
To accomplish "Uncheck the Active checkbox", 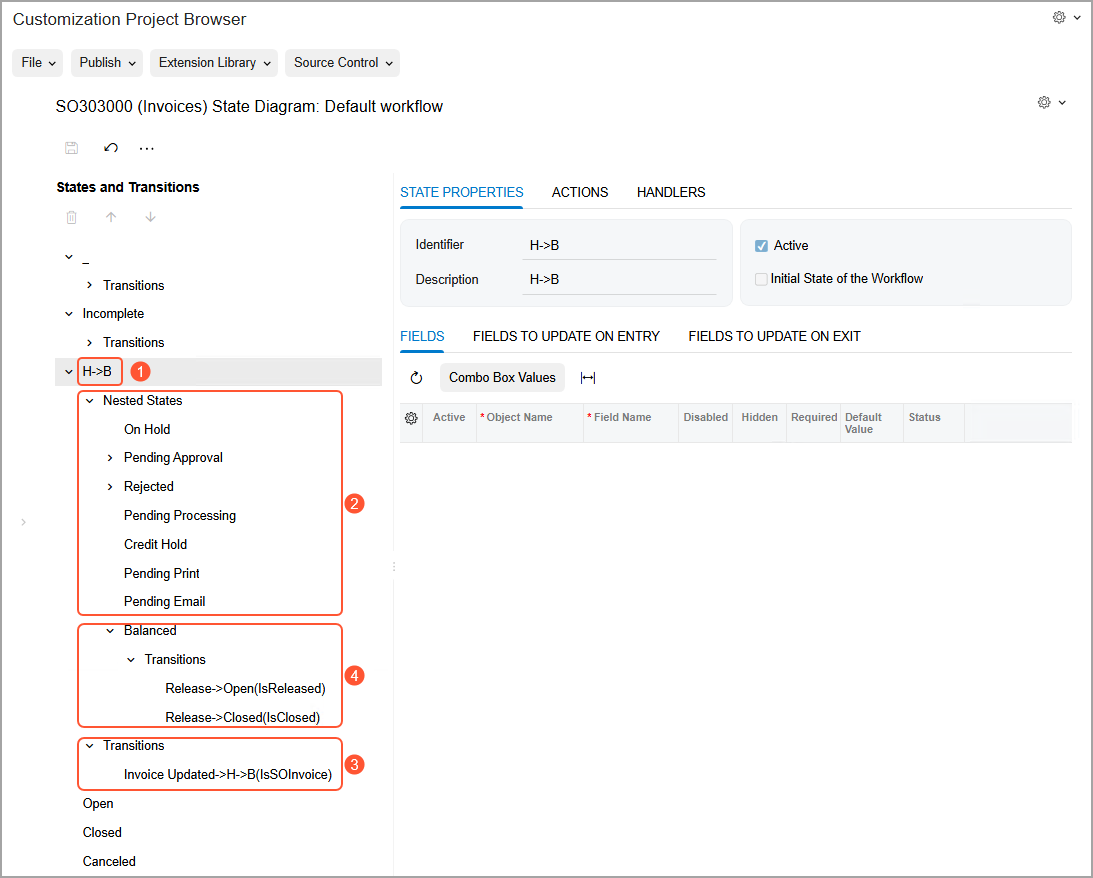I will point(762,246).
